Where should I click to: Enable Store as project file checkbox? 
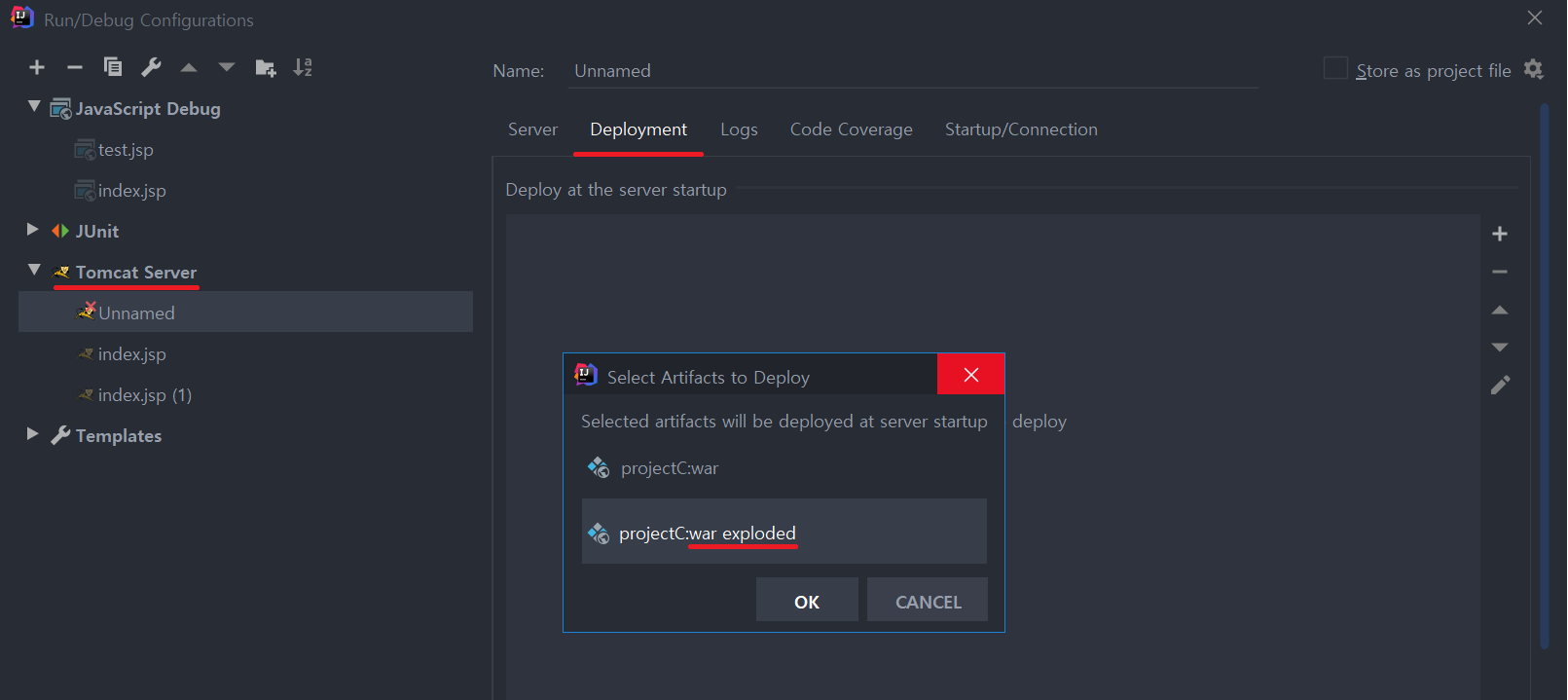[x=1335, y=68]
